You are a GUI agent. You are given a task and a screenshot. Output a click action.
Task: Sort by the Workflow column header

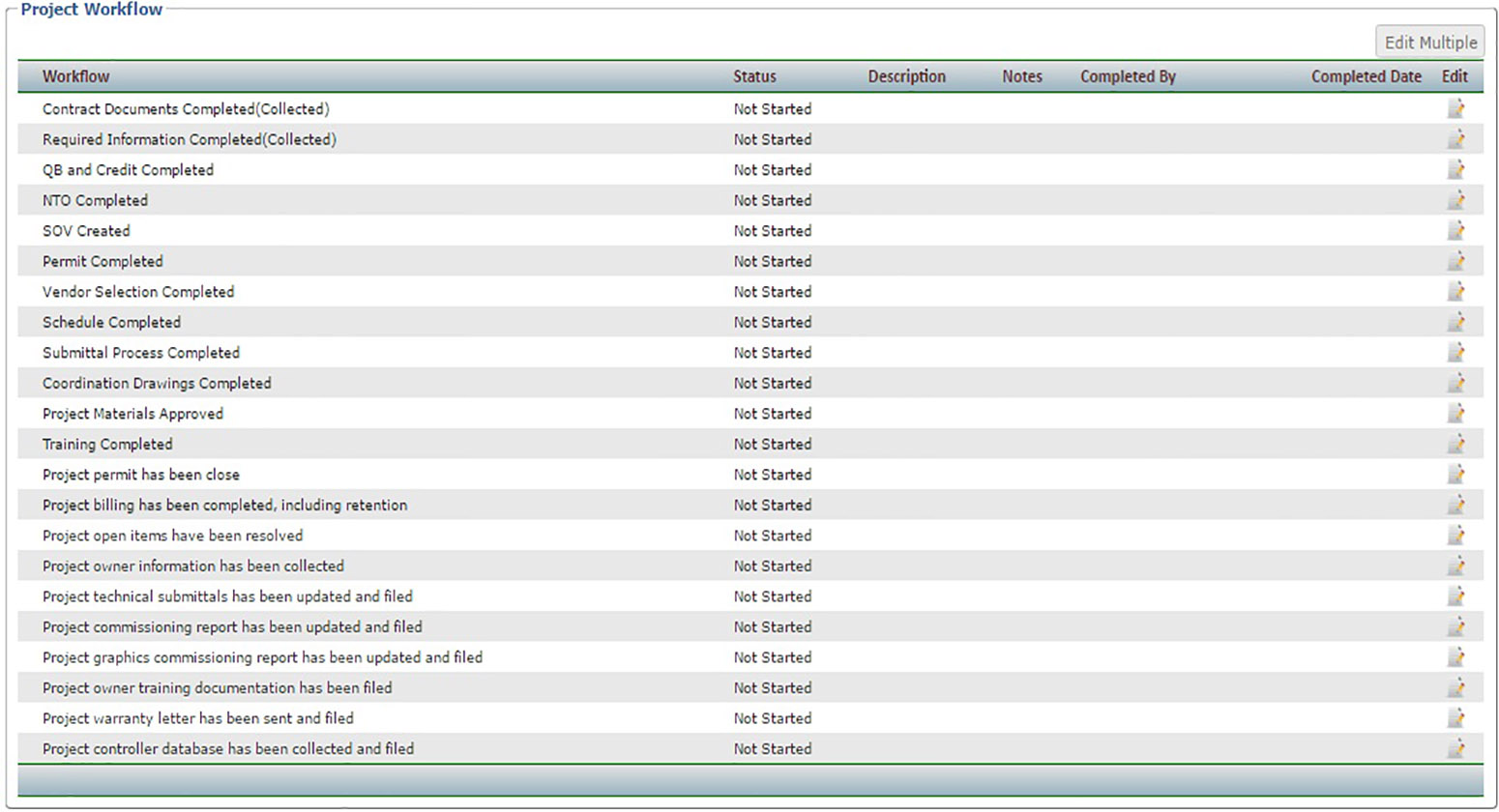pos(75,76)
